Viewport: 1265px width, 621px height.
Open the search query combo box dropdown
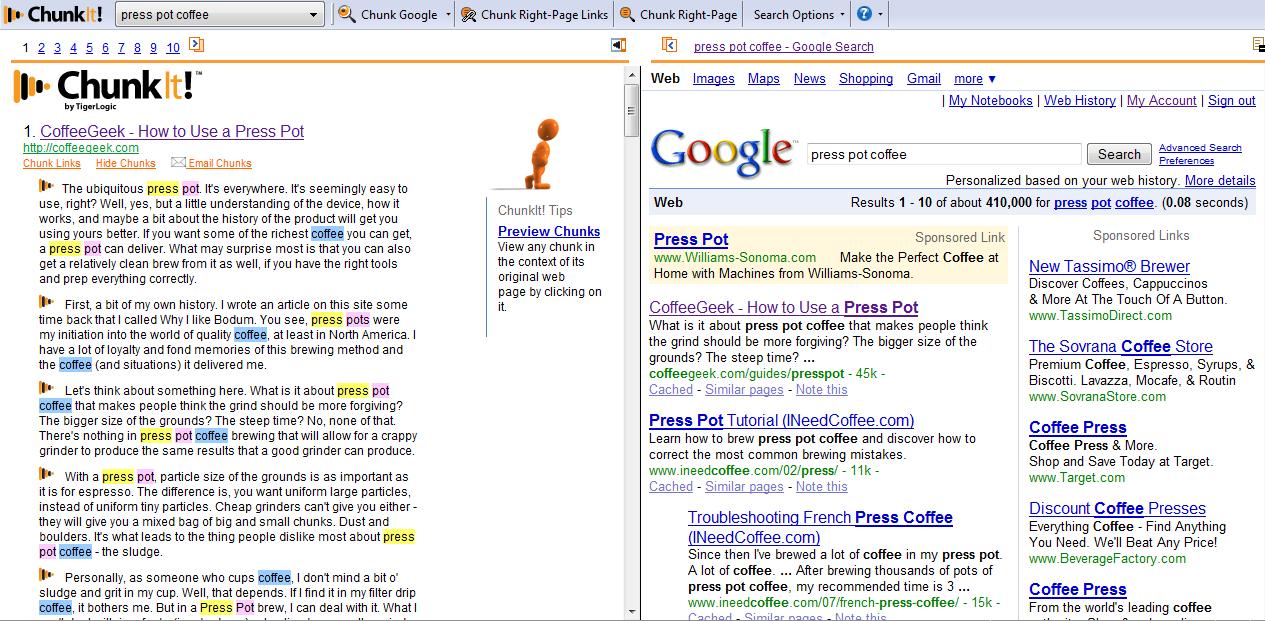[314, 14]
